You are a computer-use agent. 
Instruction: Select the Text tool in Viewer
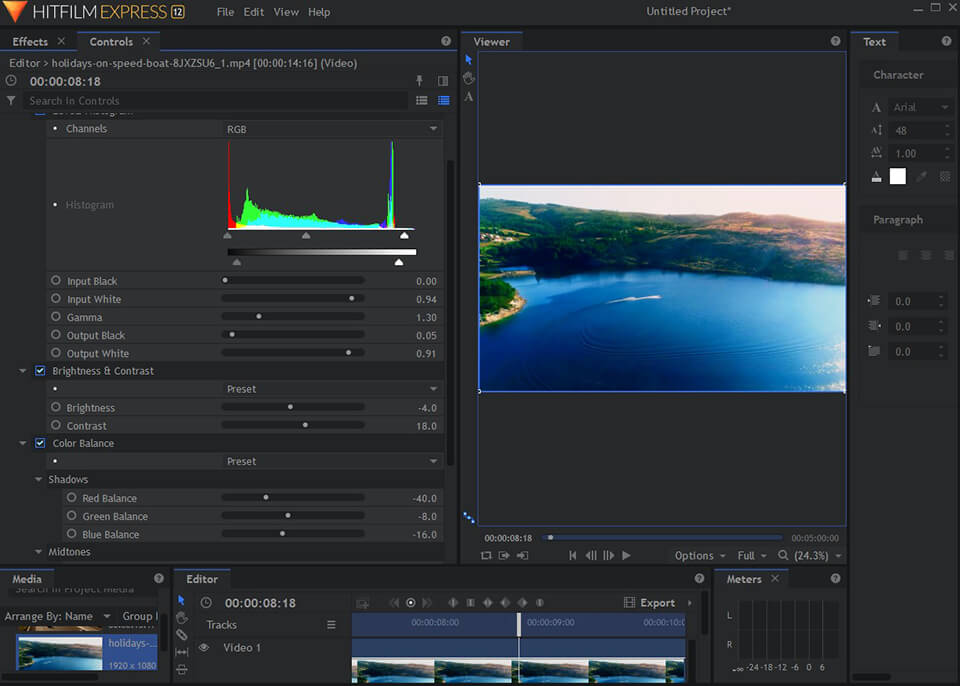coord(468,97)
